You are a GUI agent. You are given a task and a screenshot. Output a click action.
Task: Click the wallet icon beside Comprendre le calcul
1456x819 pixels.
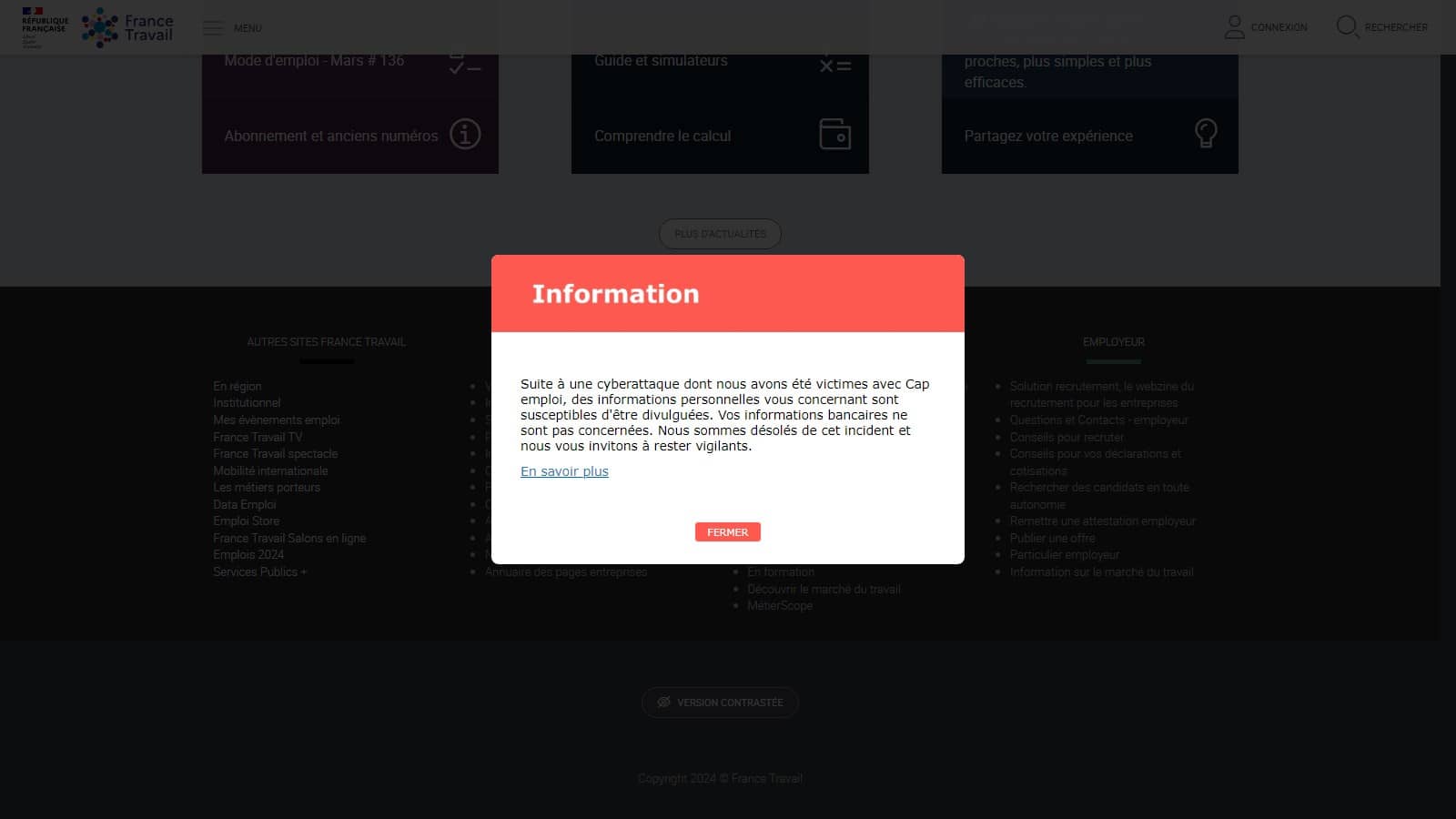coord(834,135)
